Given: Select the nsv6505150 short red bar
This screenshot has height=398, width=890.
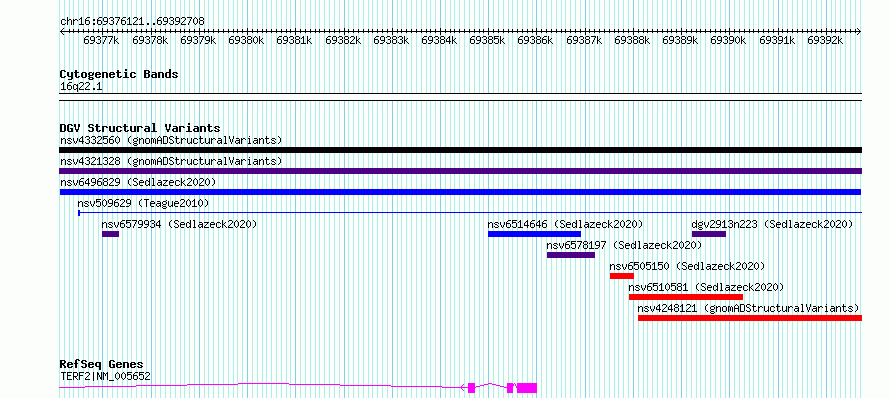Looking at the screenshot, I should (x=622, y=276).
